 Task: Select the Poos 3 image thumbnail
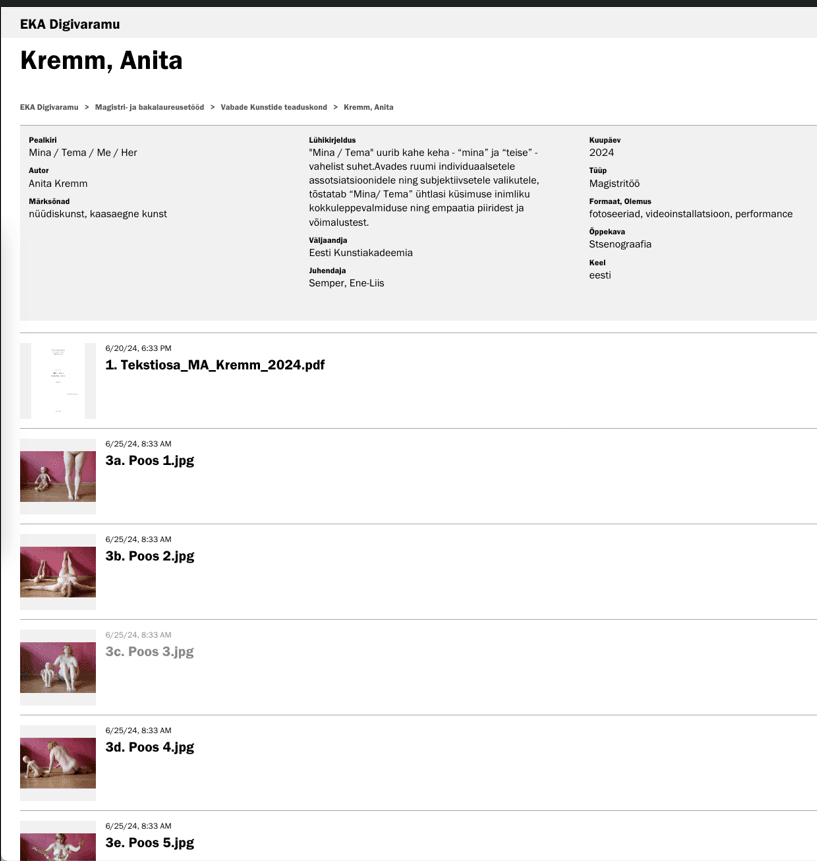coord(58,667)
